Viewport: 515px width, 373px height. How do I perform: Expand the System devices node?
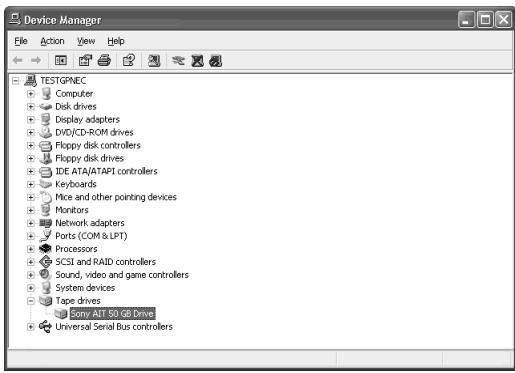coord(30,288)
